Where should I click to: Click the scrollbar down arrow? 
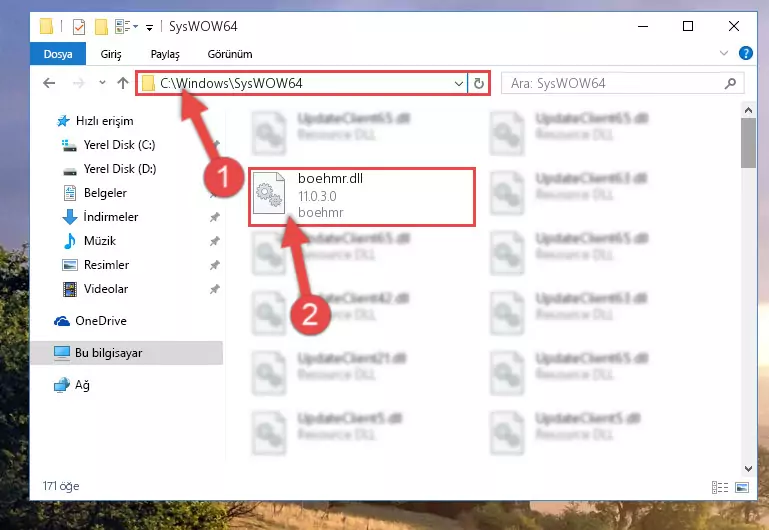[748, 469]
